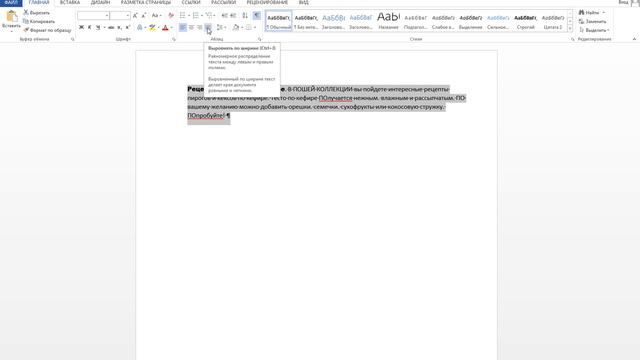Toggle superscript formatting

click(x=128, y=27)
